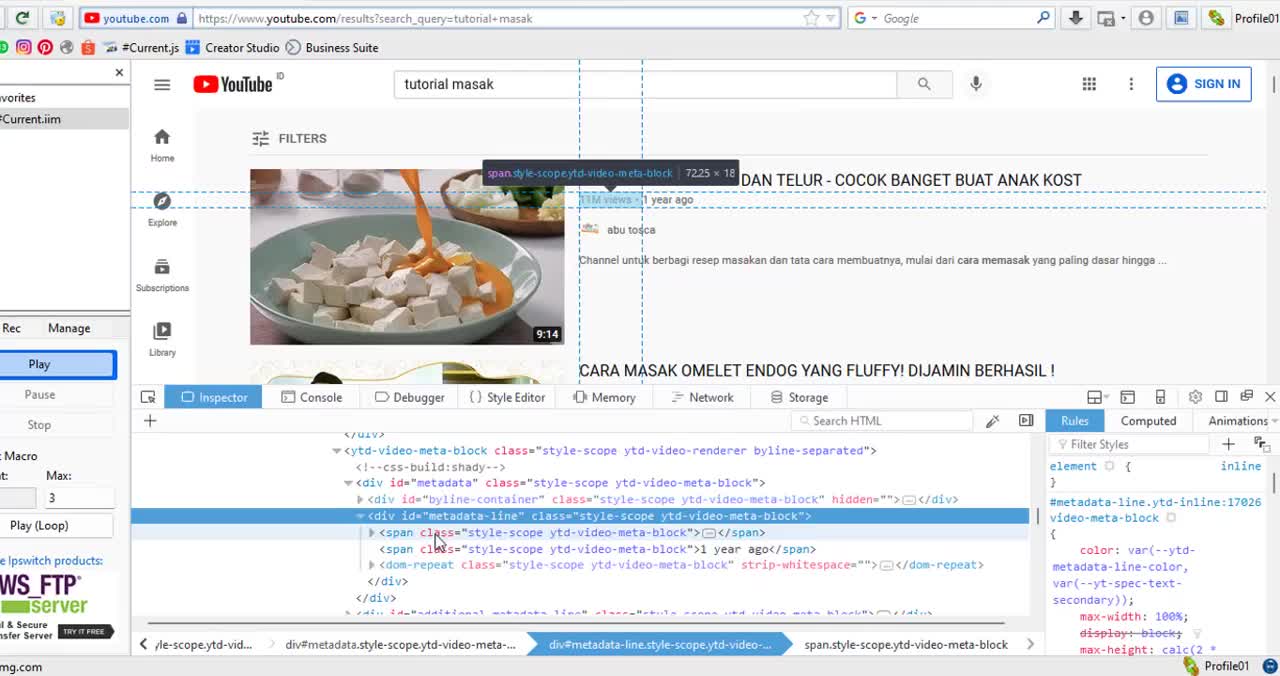Focus the Search HTML field

880,421
